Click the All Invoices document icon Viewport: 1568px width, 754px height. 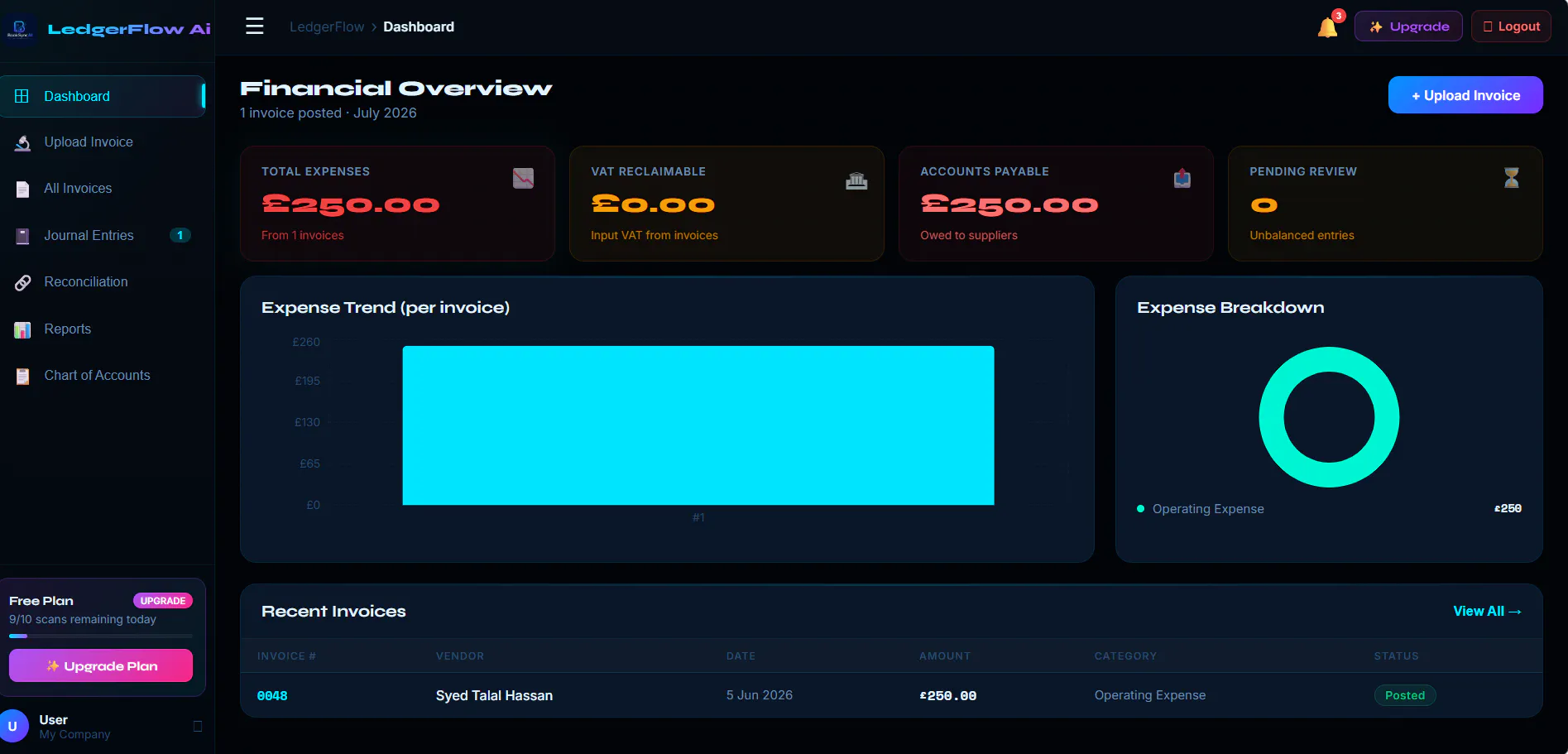[22, 189]
